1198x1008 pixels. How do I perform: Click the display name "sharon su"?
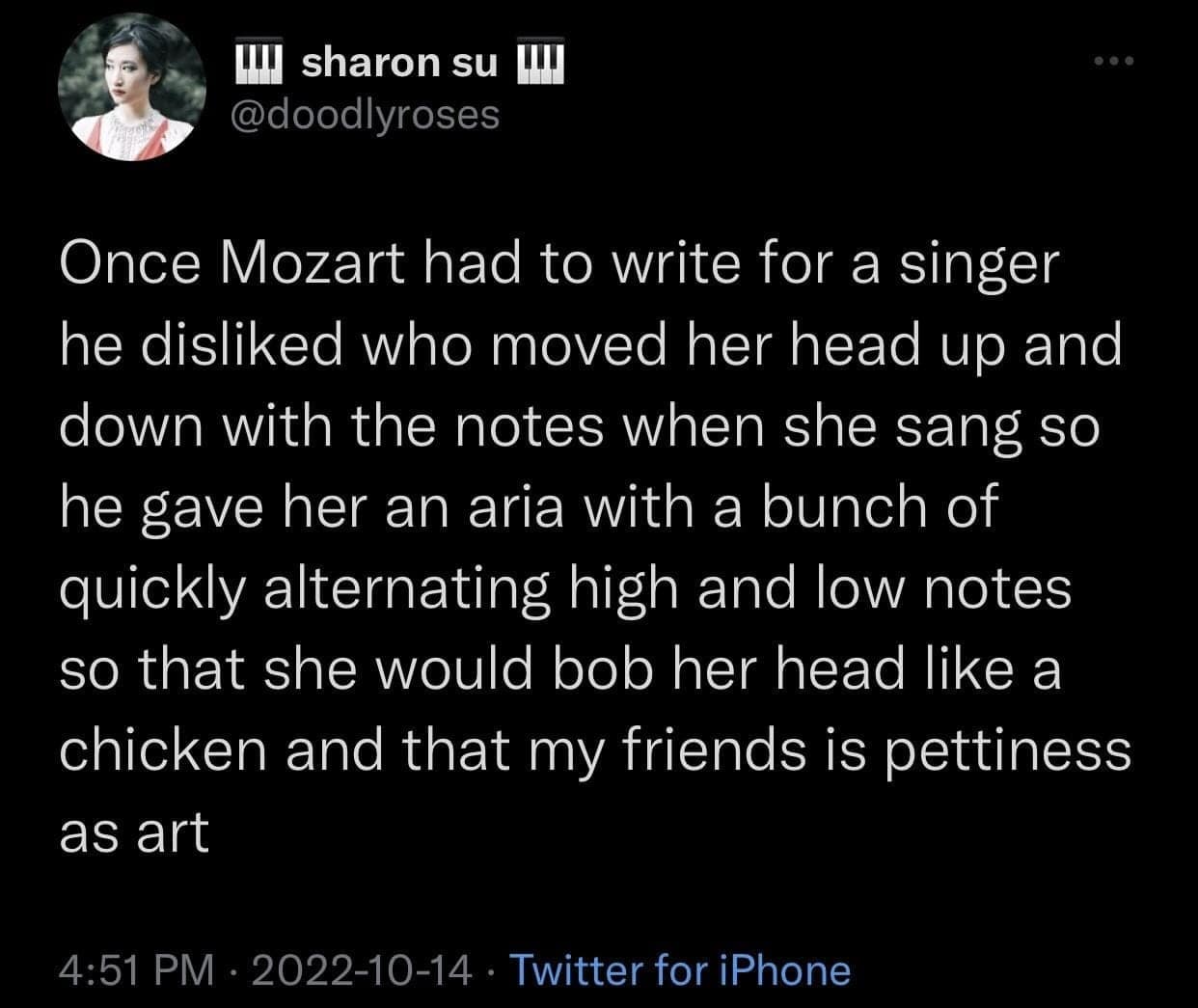[400, 64]
